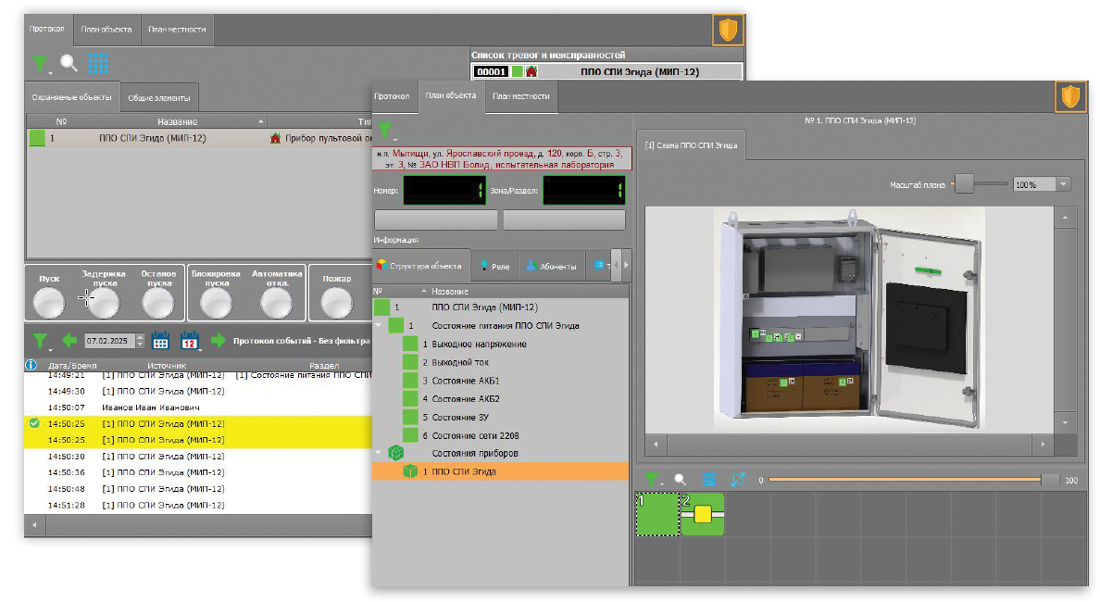Select the Состояние АКБ1 tree item
1100x602 pixels.
(x=466, y=381)
